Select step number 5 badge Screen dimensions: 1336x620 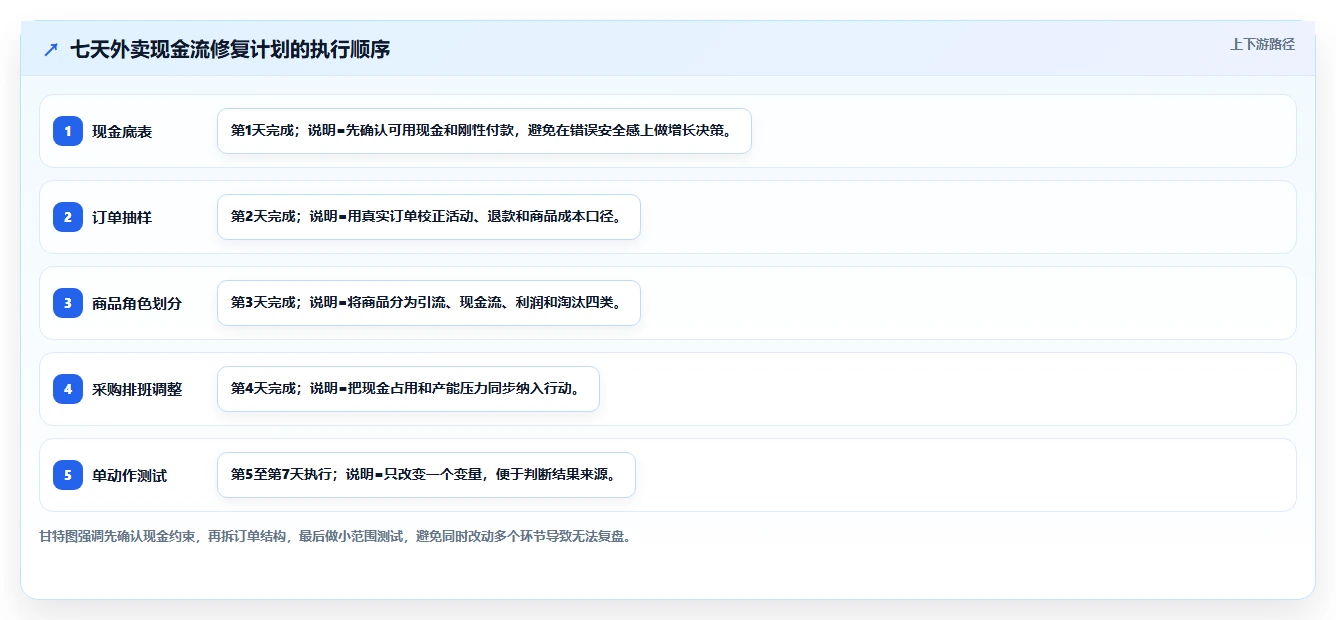click(x=68, y=475)
